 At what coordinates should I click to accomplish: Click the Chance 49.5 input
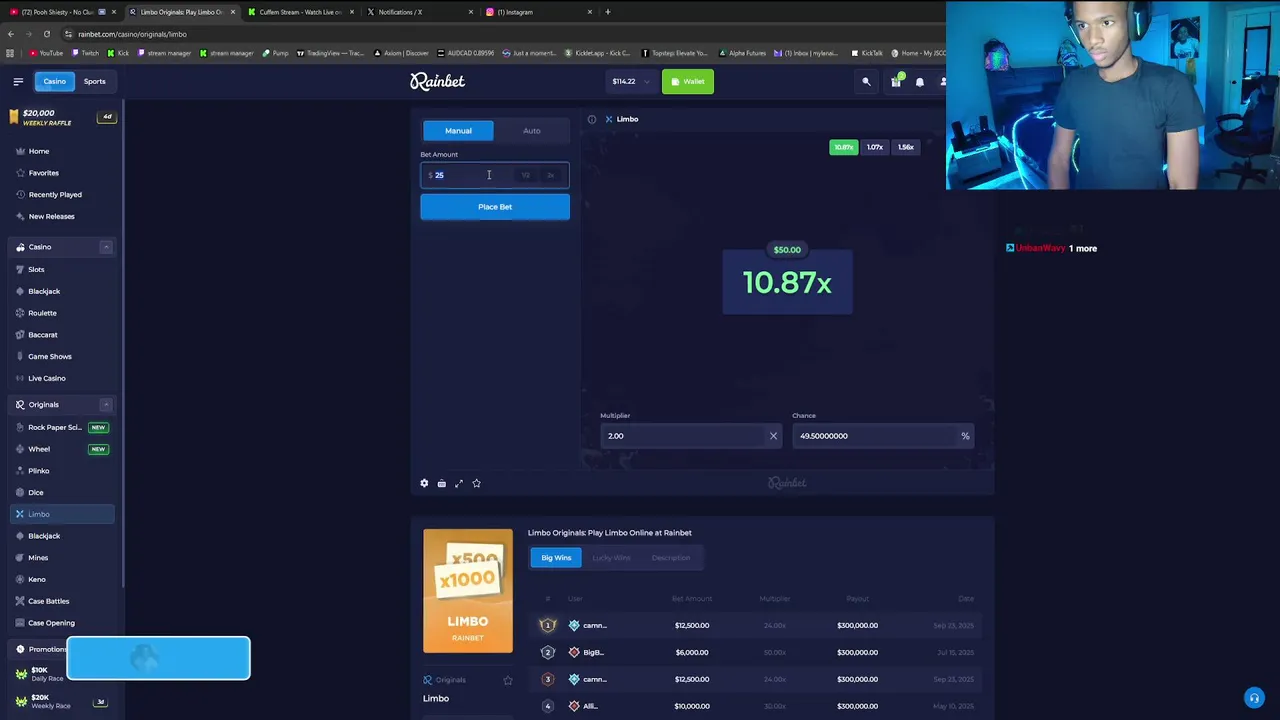coord(883,436)
